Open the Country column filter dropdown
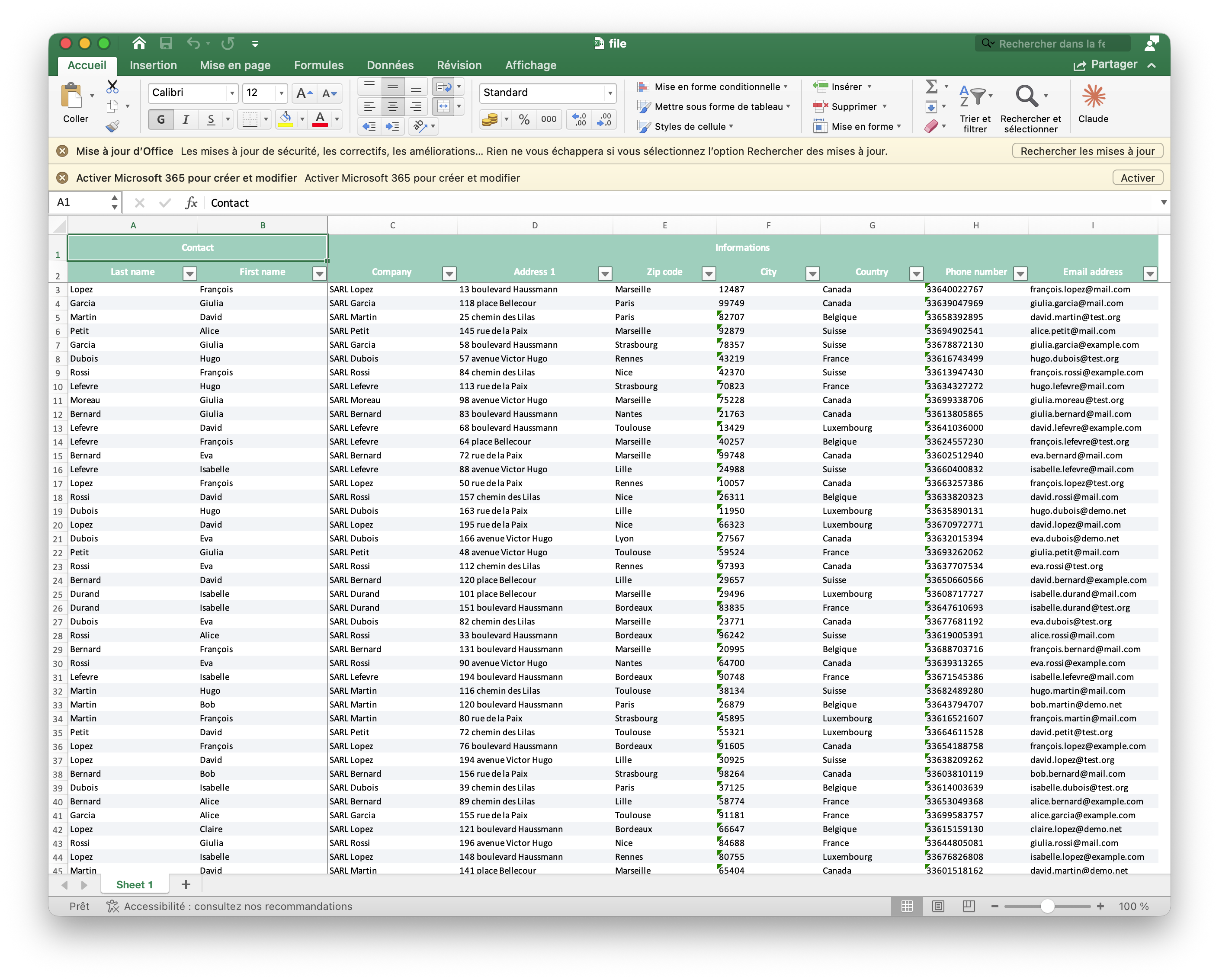The width and height of the screenshot is (1219, 980). (x=916, y=273)
